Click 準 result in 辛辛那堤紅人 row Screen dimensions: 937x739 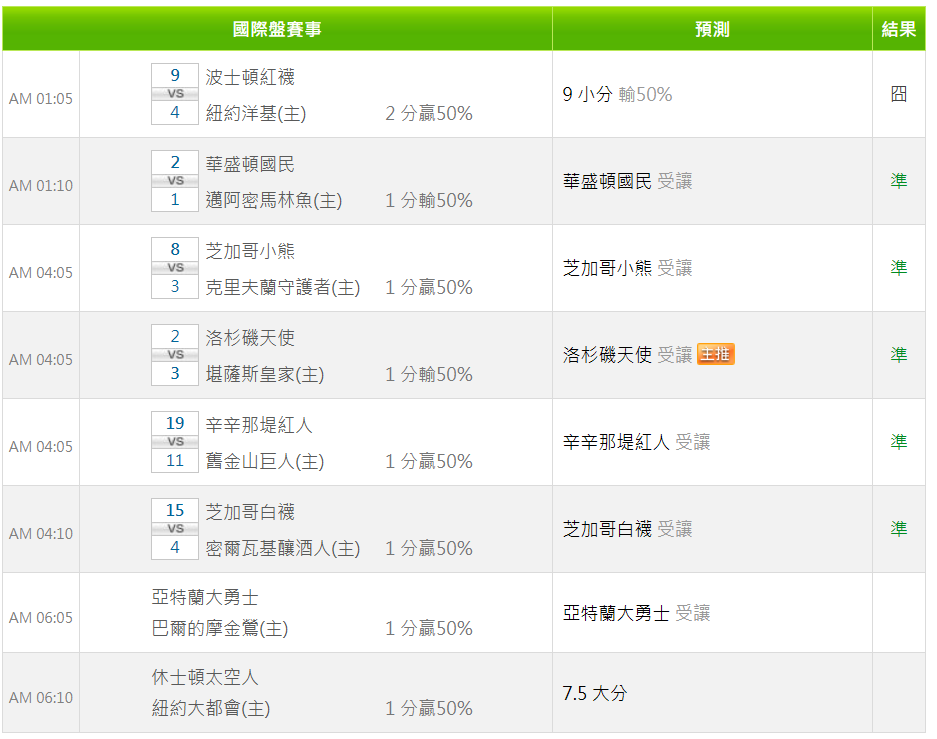pos(898,442)
